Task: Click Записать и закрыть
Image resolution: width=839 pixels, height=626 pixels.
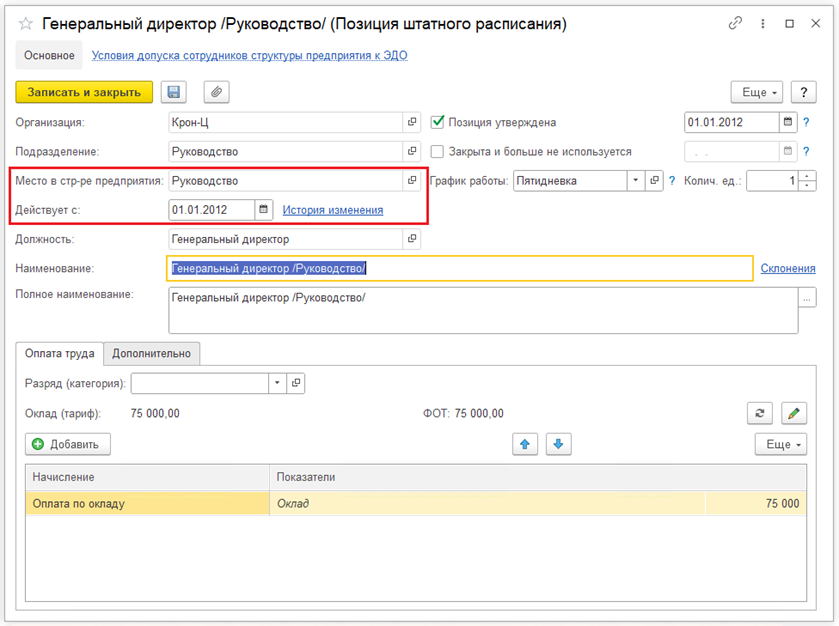Action: click(84, 92)
